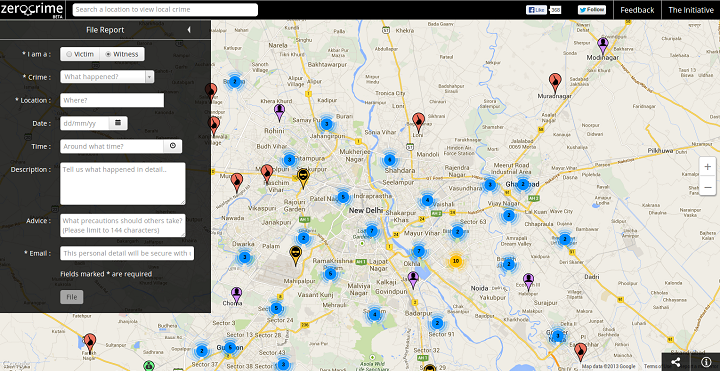The width and height of the screenshot is (720, 371).
Task: Open the Feedback menu item
Action: click(637, 10)
